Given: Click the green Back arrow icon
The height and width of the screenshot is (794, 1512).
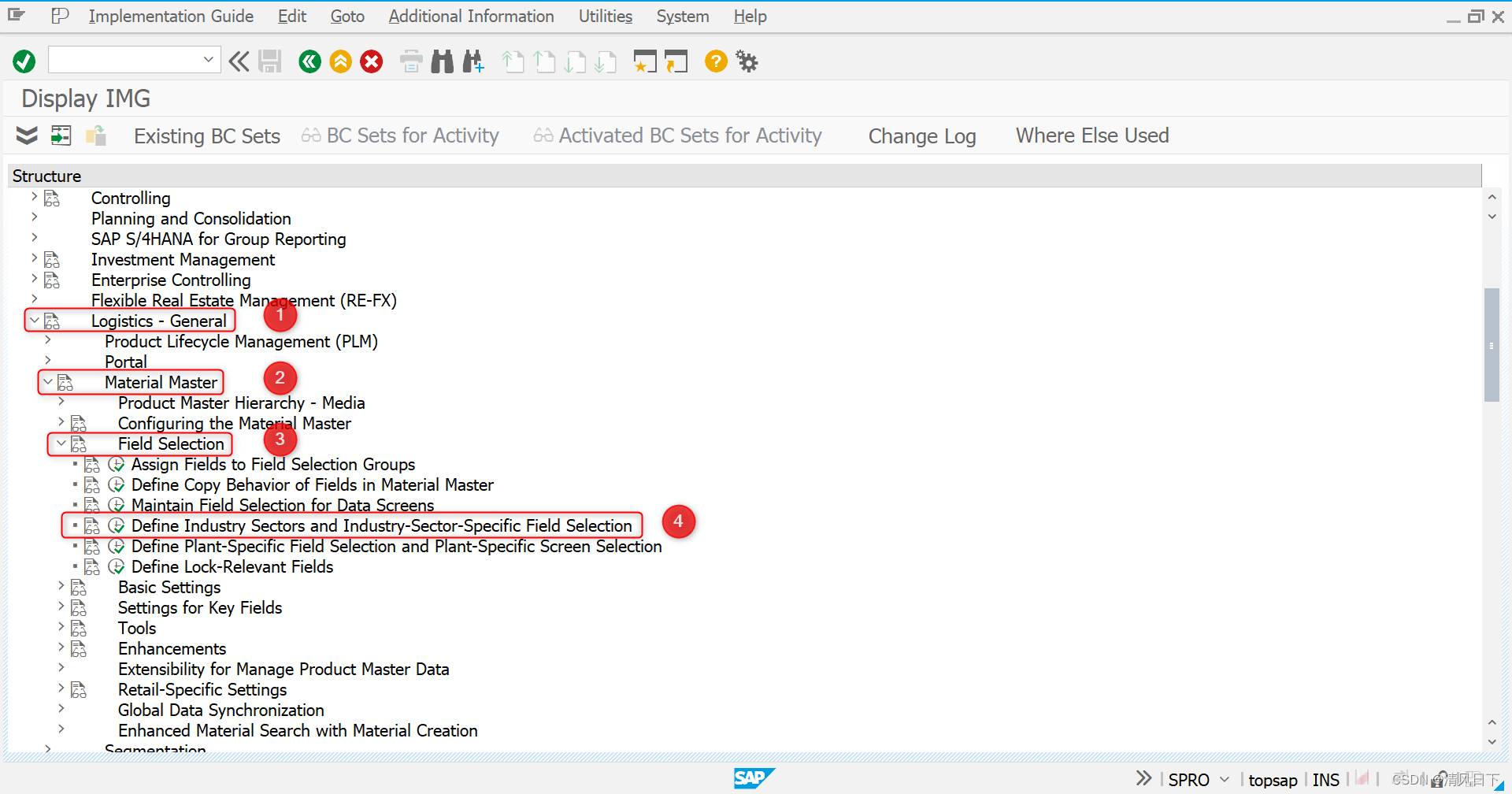Looking at the screenshot, I should [310, 61].
